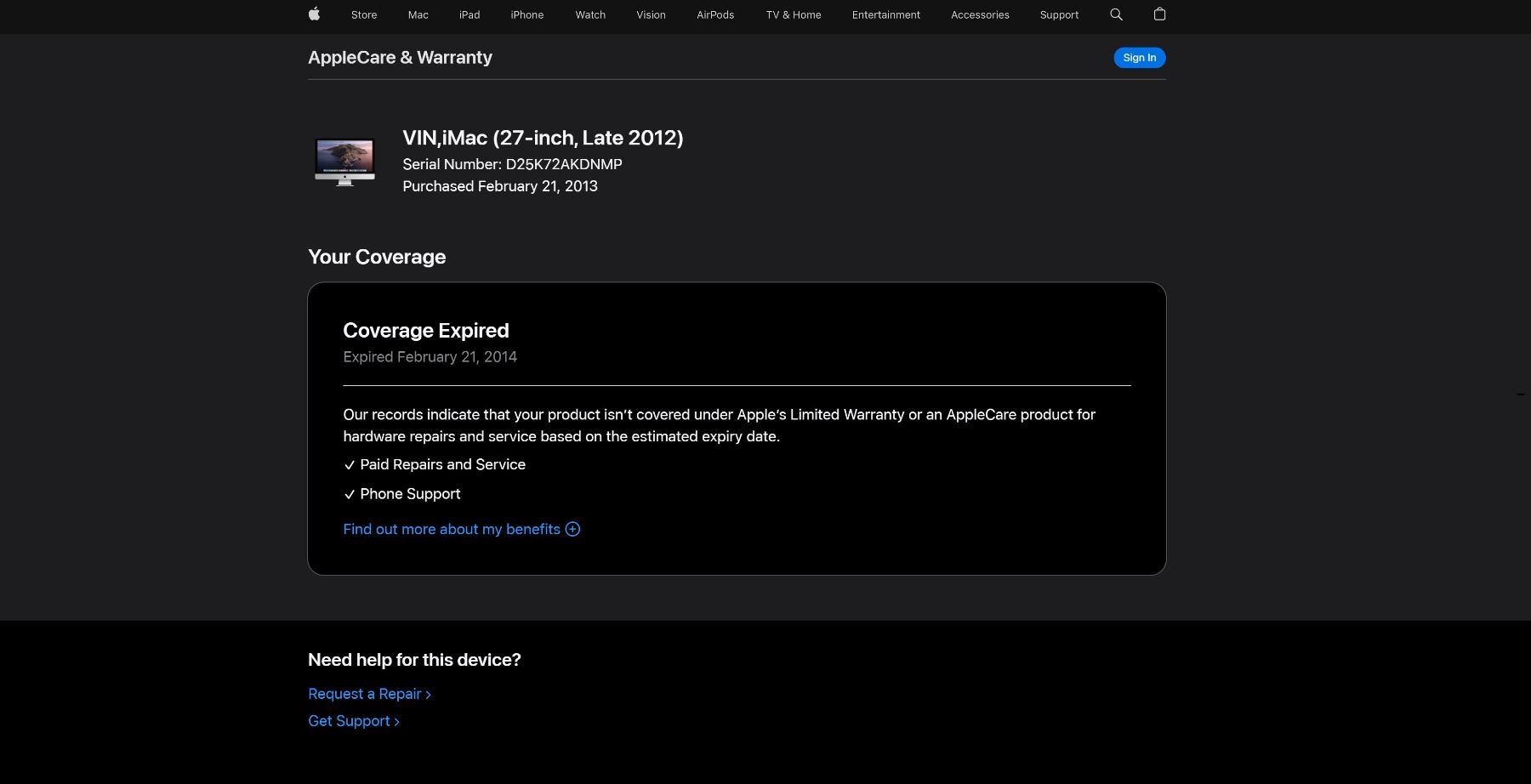
Task: Select the serial number D25K72AKDNMP text
Action: coord(564,164)
